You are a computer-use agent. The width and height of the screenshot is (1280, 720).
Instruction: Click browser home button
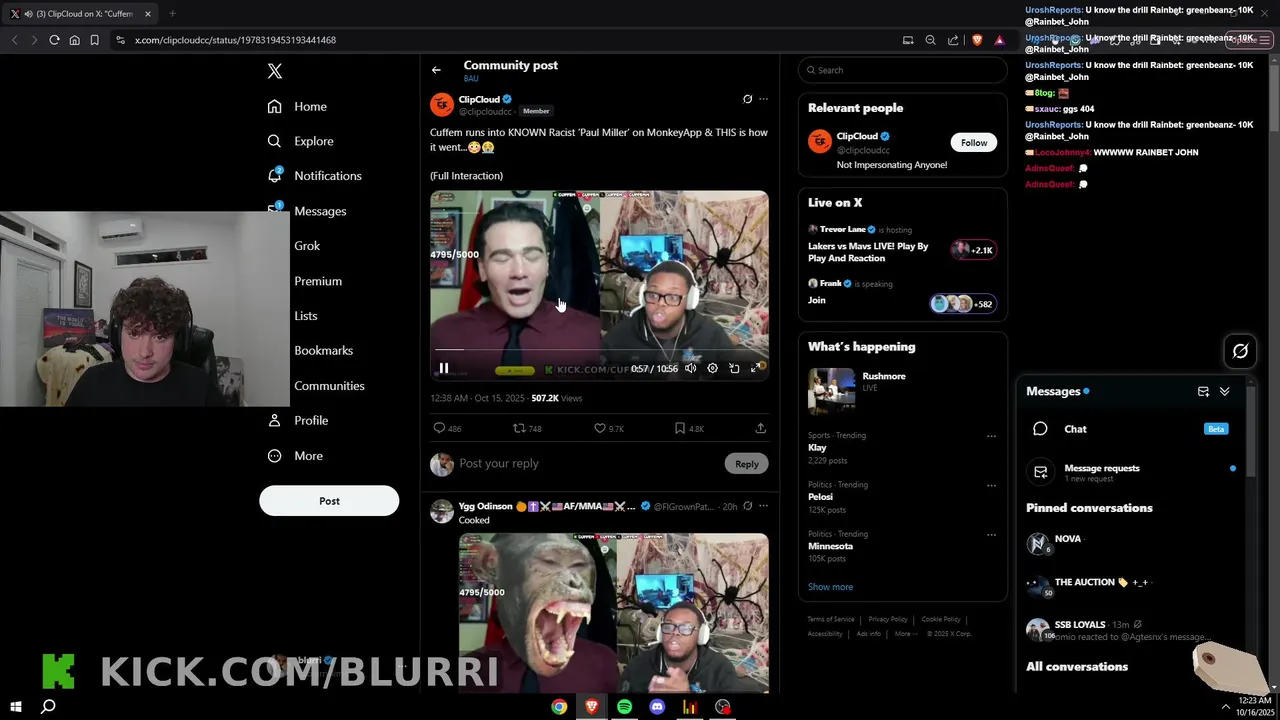[x=74, y=40]
